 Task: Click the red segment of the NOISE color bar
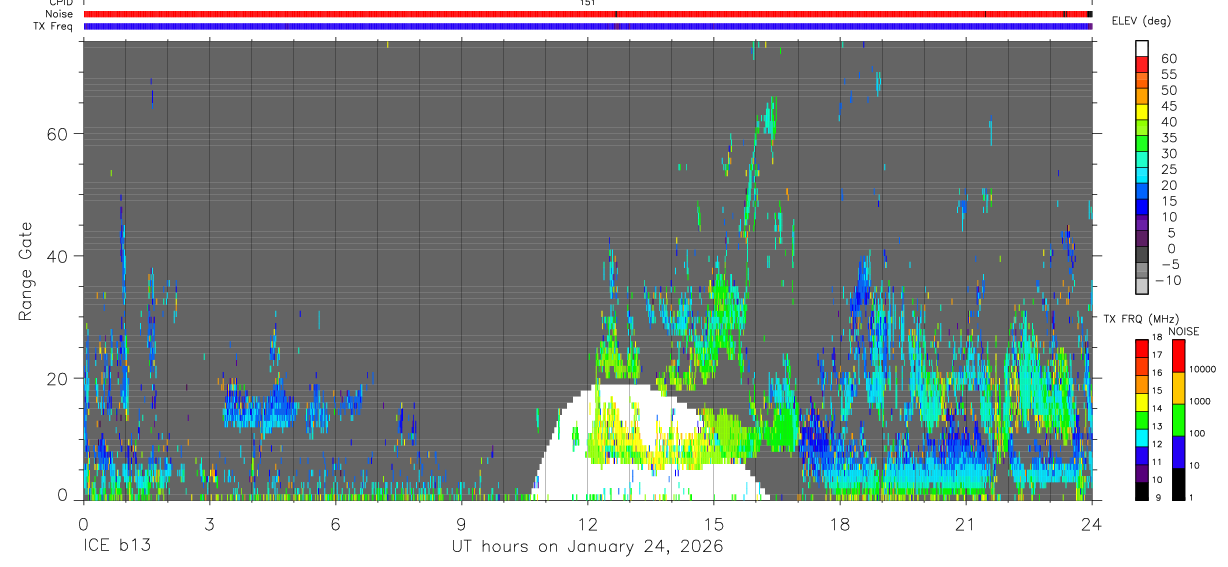point(1179,355)
